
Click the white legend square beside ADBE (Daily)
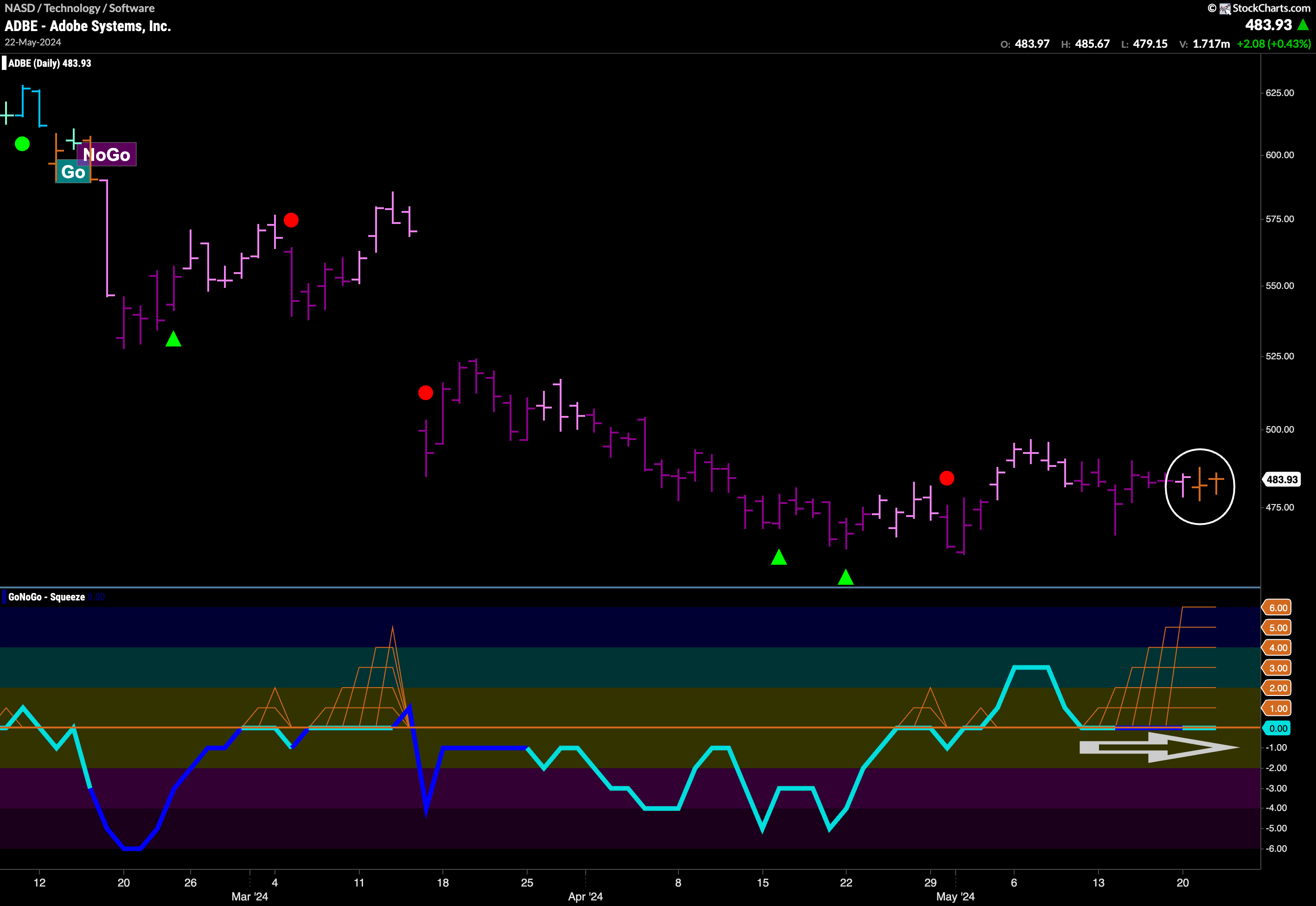click(x=4, y=63)
